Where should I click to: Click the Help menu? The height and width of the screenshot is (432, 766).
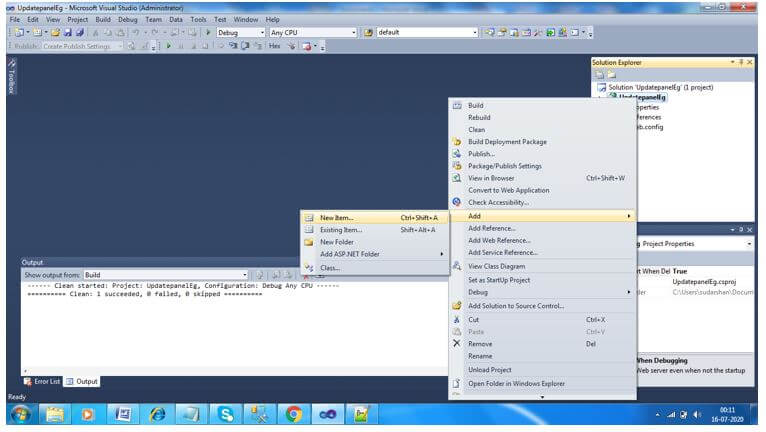pyautogui.click(x=273, y=20)
